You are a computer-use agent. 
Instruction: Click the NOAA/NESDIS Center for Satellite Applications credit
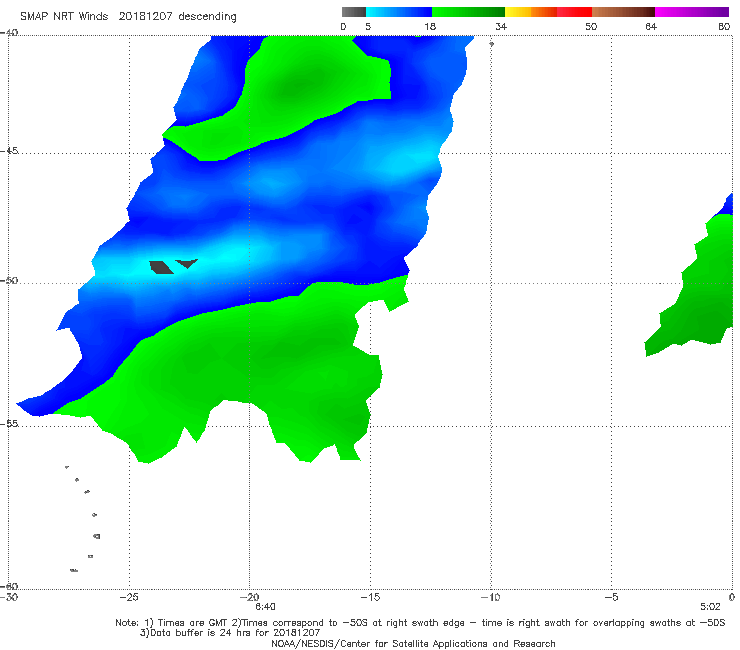coord(413,643)
